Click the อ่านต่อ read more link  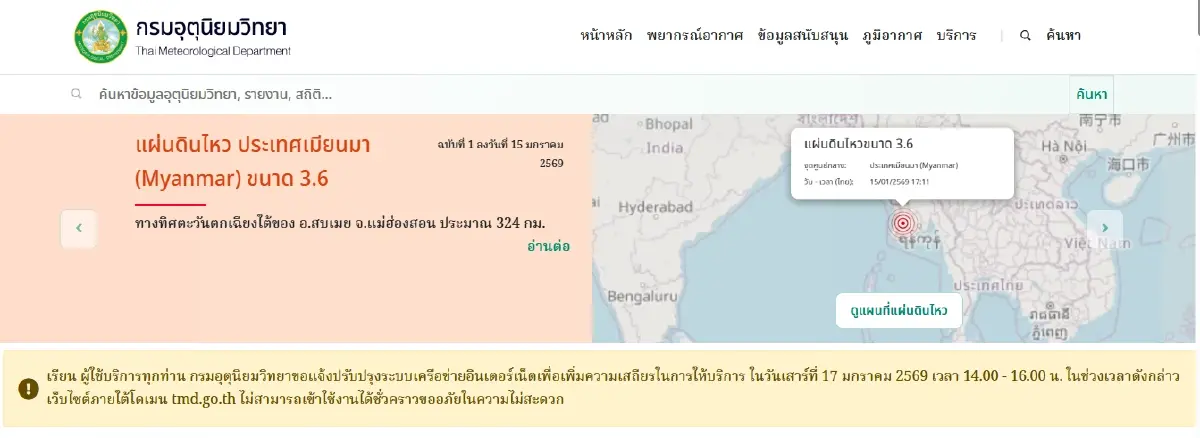coord(548,245)
